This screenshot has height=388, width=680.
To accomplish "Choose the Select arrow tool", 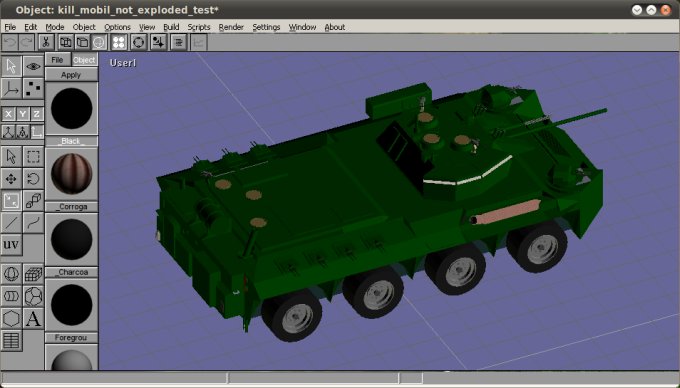I will (11, 157).
